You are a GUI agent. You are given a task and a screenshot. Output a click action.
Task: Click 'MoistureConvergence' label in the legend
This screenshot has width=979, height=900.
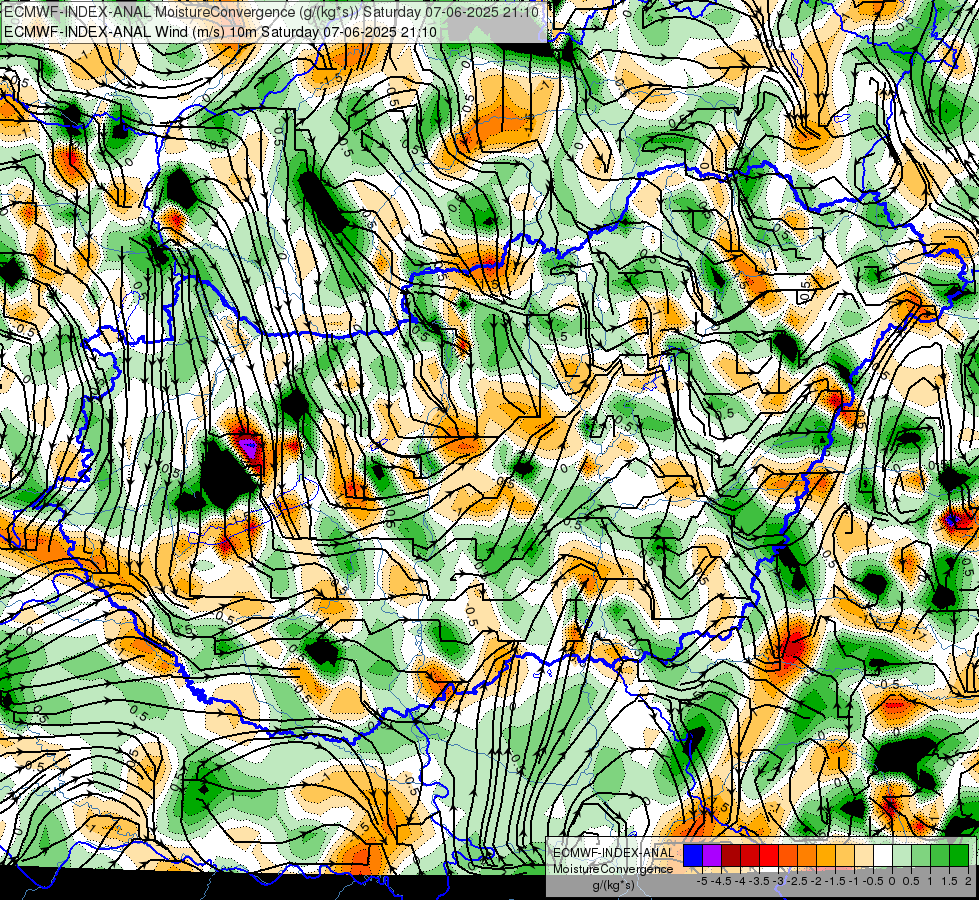point(613,869)
